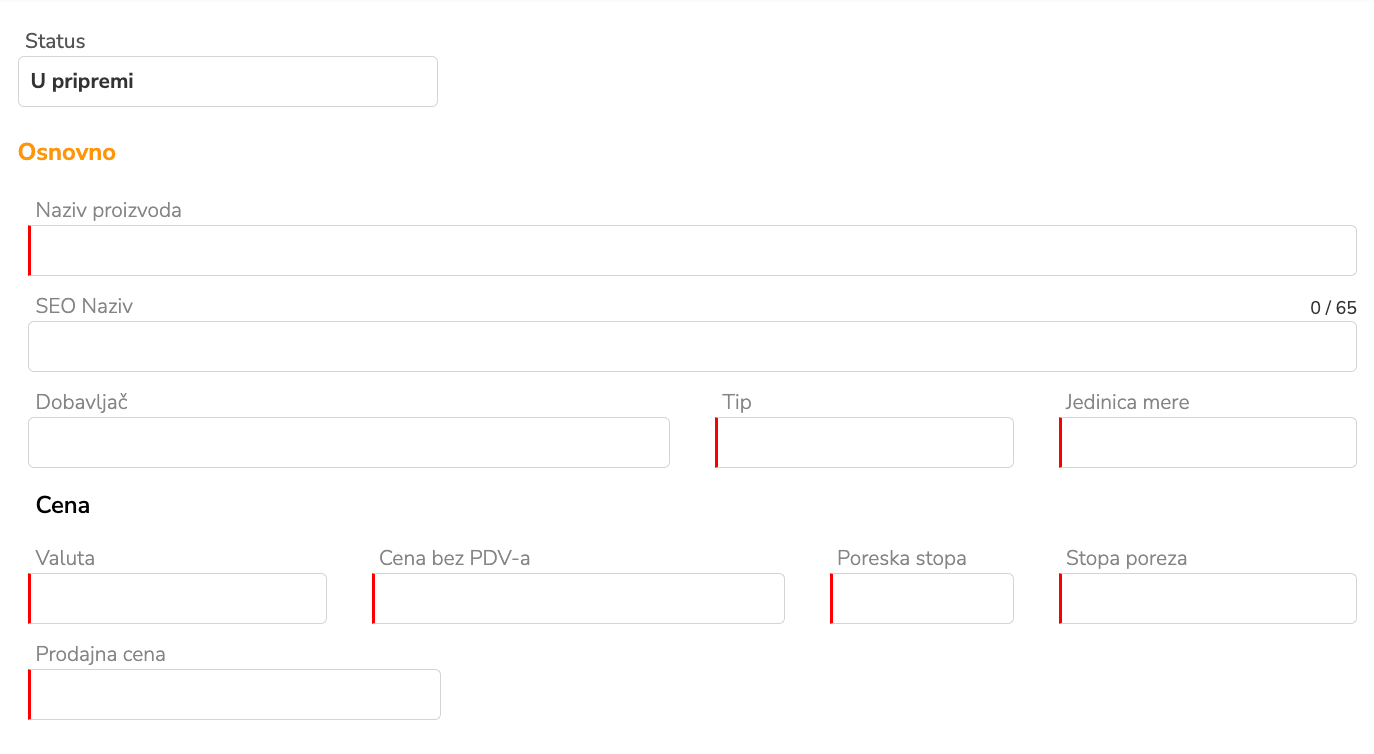Click the bold 'Cena' section heading
The height and width of the screenshot is (754, 1374).
(63, 506)
